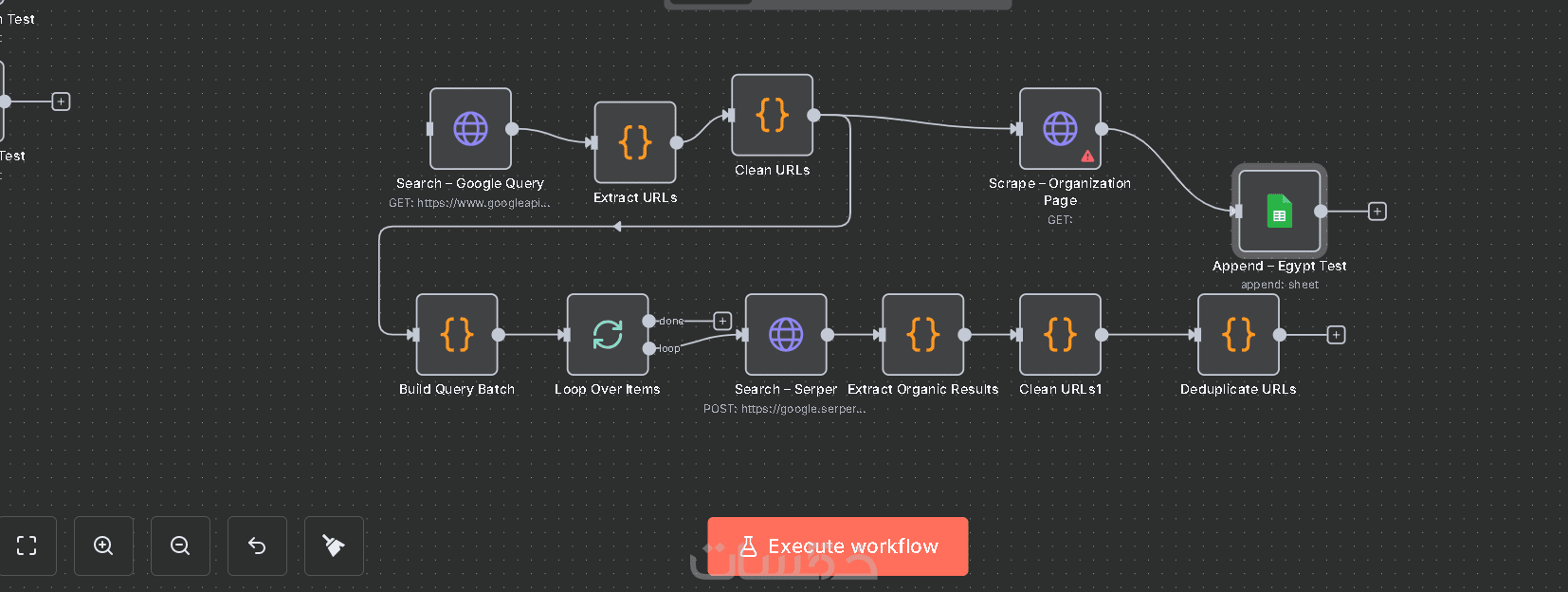Image resolution: width=1568 pixels, height=592 pixels.
Task: Open the Clean URLs code node
Action: (x=772, y=115)
